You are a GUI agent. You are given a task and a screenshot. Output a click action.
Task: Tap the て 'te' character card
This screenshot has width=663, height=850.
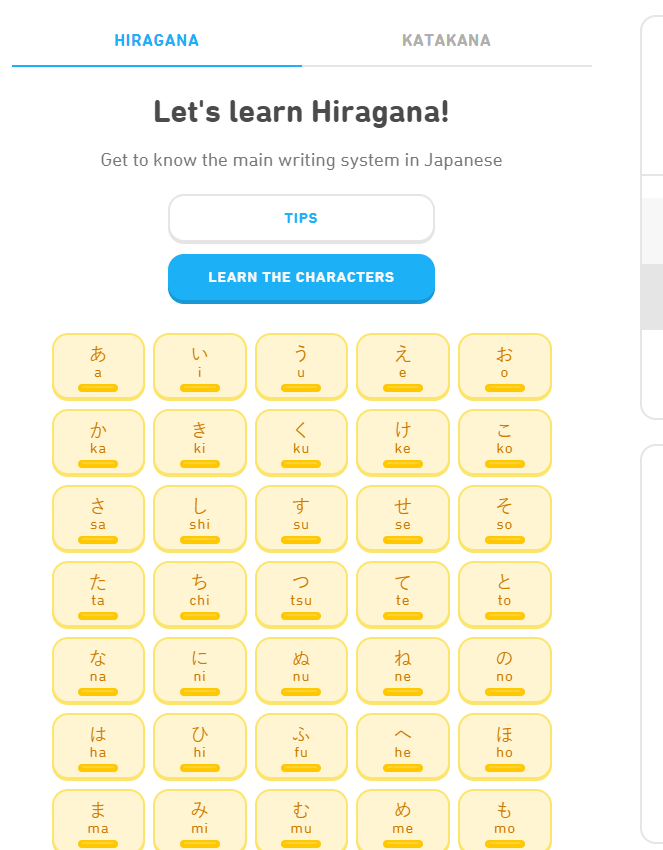pos(403,595)
